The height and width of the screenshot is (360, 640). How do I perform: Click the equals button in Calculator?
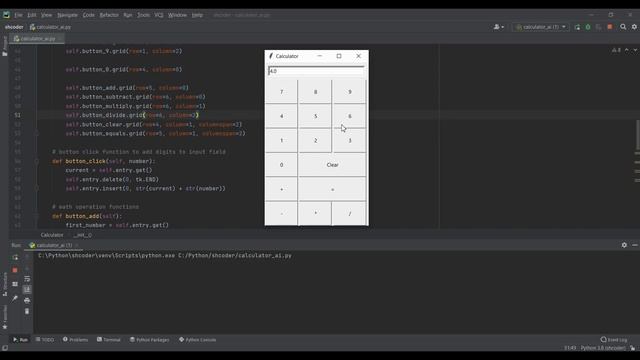(332, 189)
